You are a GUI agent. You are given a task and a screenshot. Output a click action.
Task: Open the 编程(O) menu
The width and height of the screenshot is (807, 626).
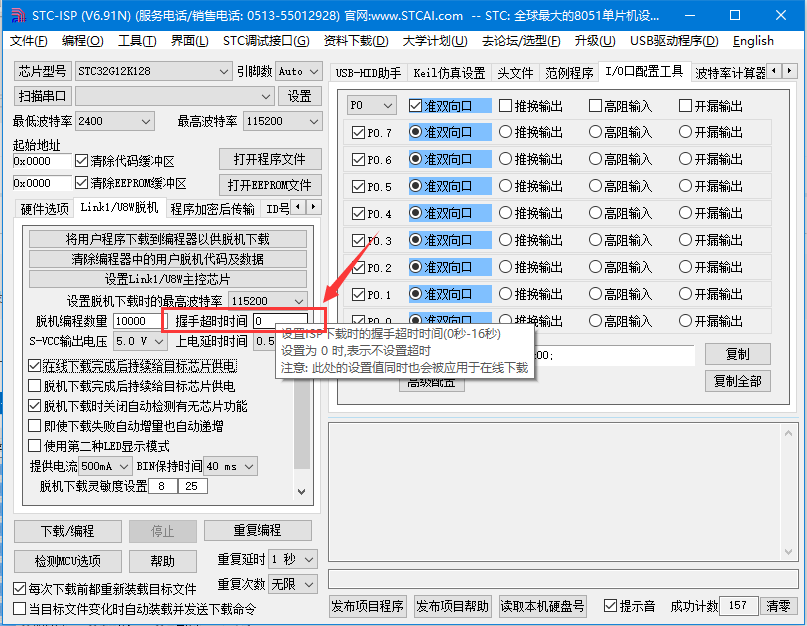coord(82,41)
